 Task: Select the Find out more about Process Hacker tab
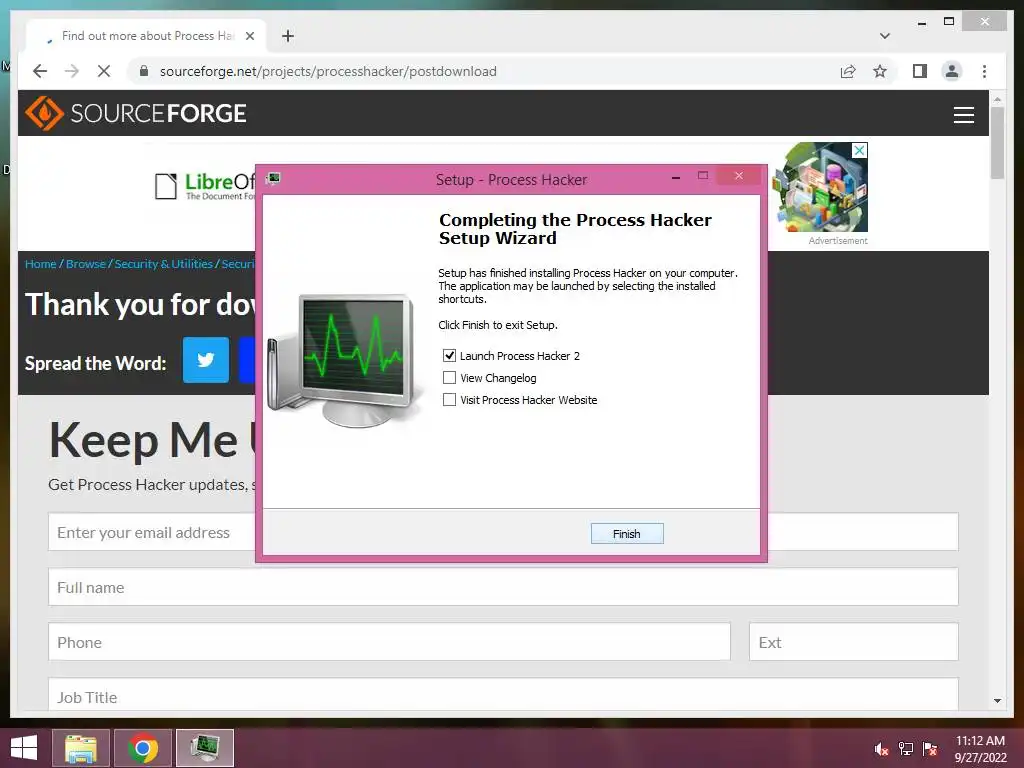147,36
